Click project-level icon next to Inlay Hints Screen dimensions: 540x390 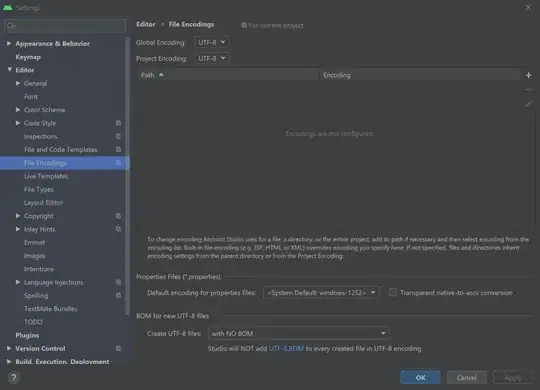click(x=118, y=229)
